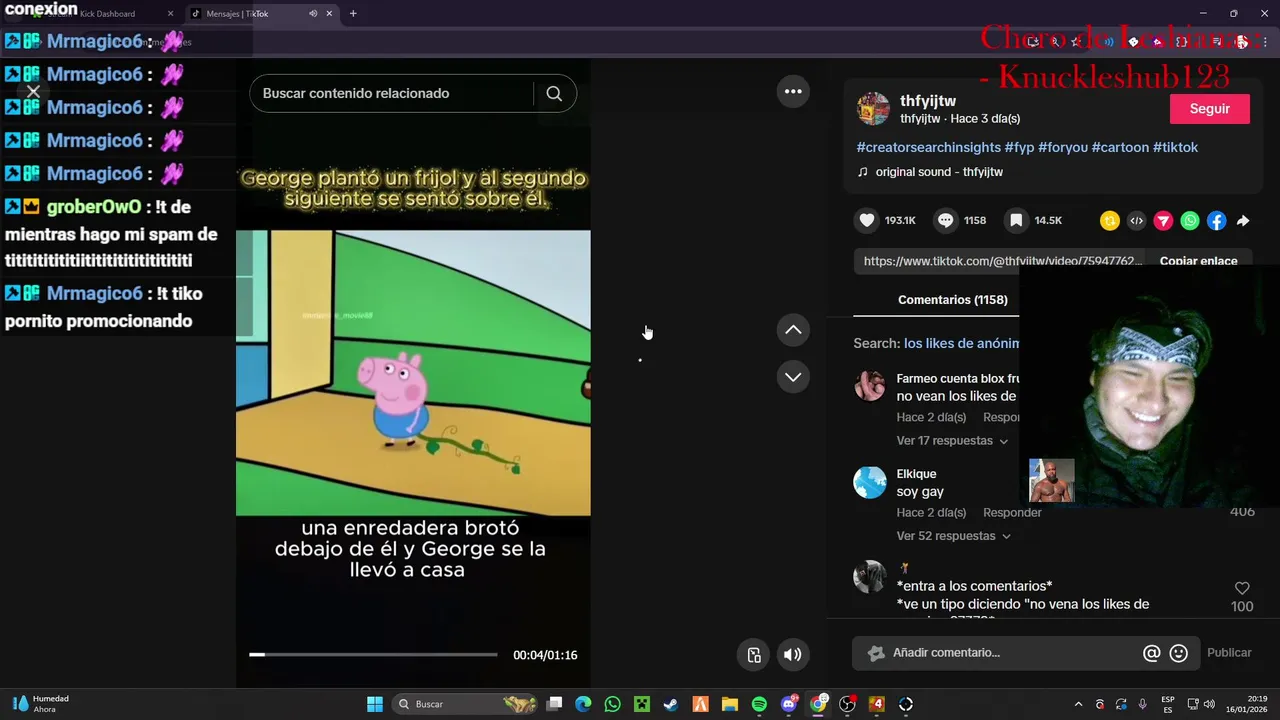This screenshot has height=720, width=1280.
Task: Reply to Elkique's comment
Action: click(1012, 513)
